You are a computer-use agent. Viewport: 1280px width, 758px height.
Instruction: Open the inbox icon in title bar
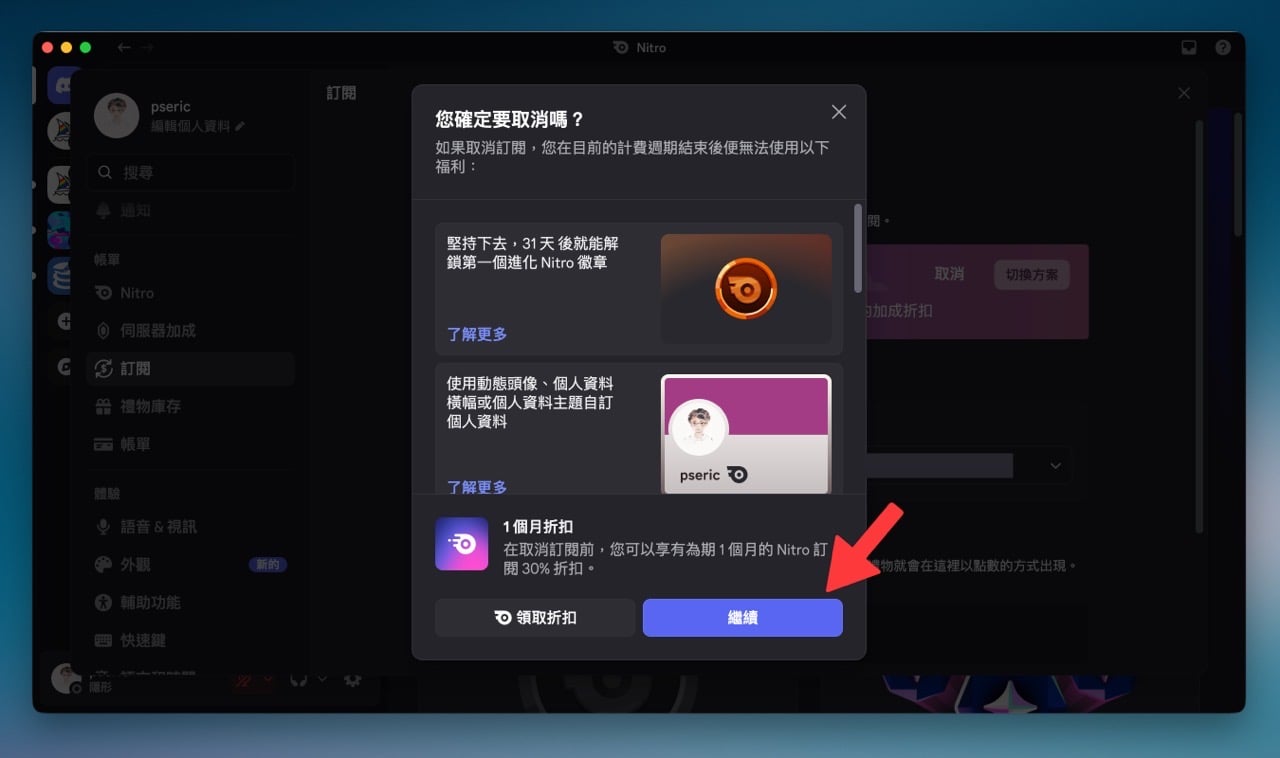1189,47
